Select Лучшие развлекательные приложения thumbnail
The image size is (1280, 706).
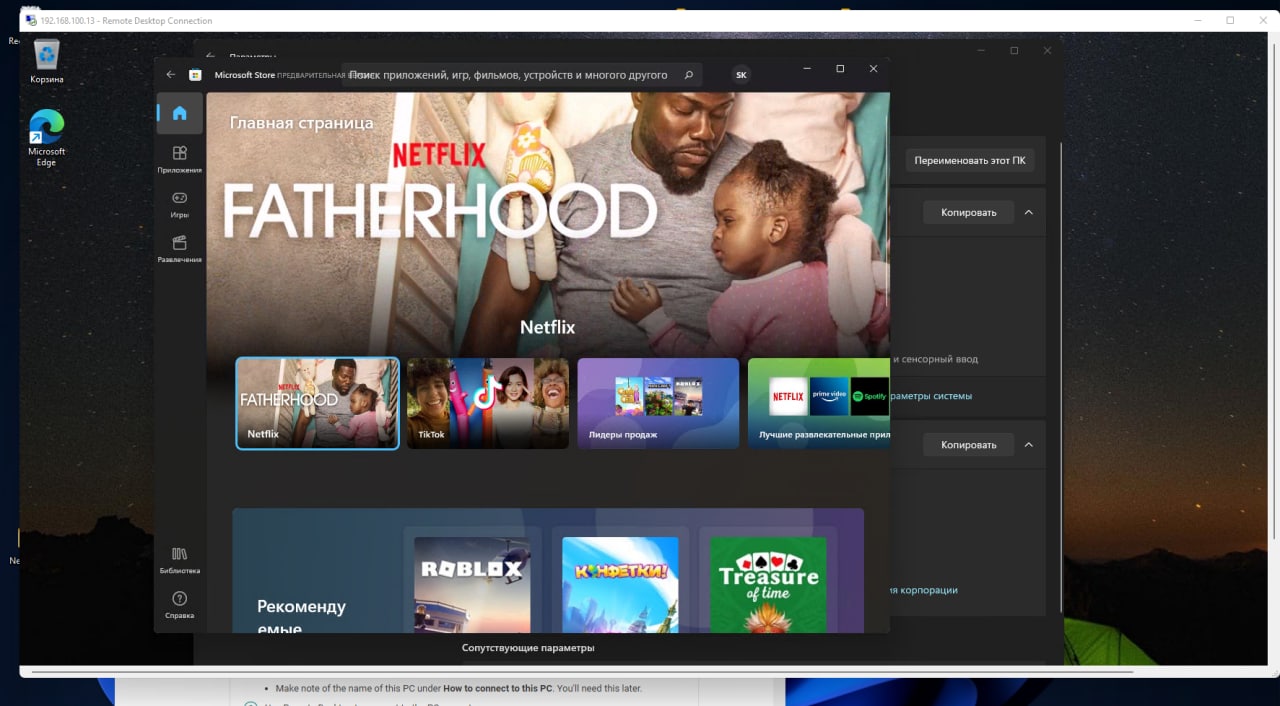pos(819,404)
